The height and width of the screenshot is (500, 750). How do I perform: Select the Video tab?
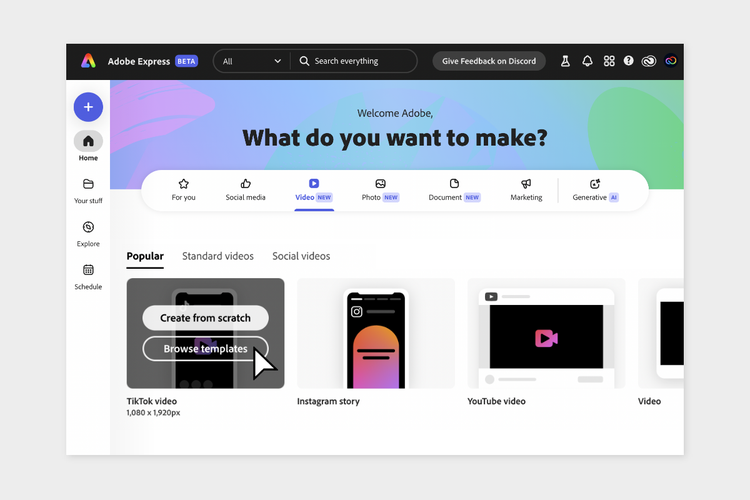pos(314,190)
